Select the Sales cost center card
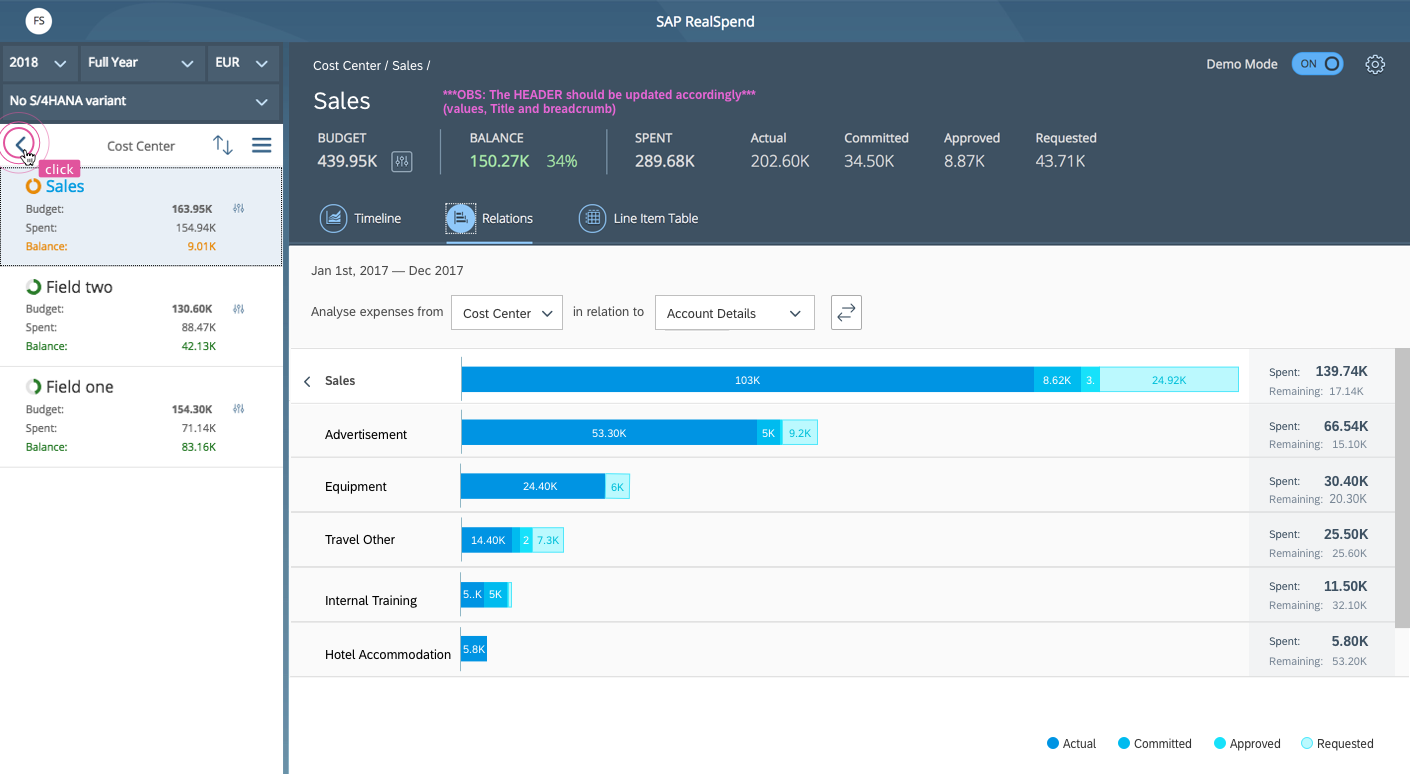1410x774 pixels. pos(141,217)
